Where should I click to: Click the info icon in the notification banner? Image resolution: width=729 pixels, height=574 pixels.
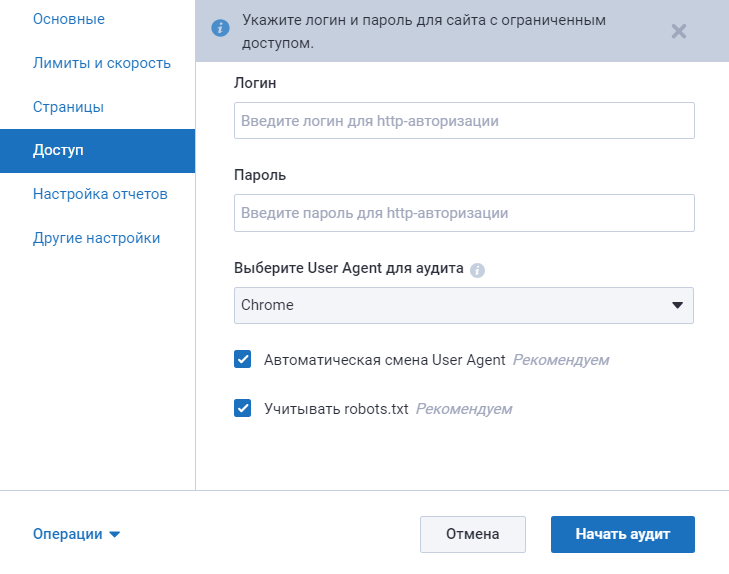point(220,28)
